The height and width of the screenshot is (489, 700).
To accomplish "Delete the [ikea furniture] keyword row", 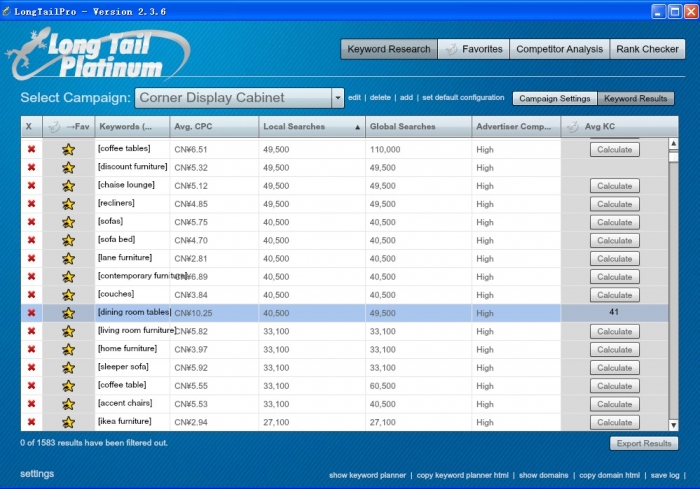I will [x=31, y=422].
